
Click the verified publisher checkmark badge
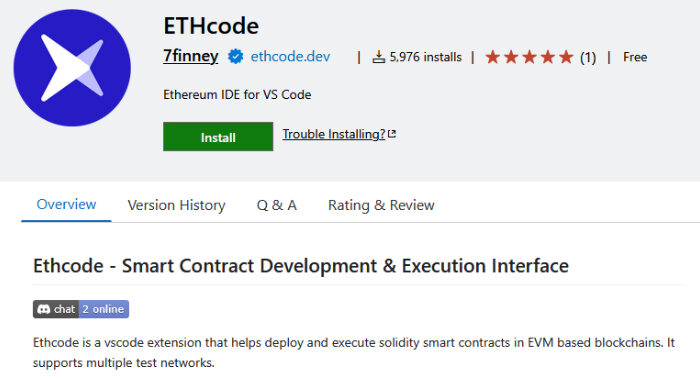tap(235, 57)
